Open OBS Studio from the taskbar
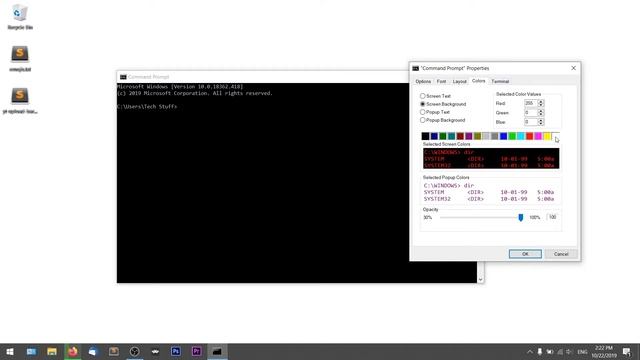640x360 pixels. (135, 351)
